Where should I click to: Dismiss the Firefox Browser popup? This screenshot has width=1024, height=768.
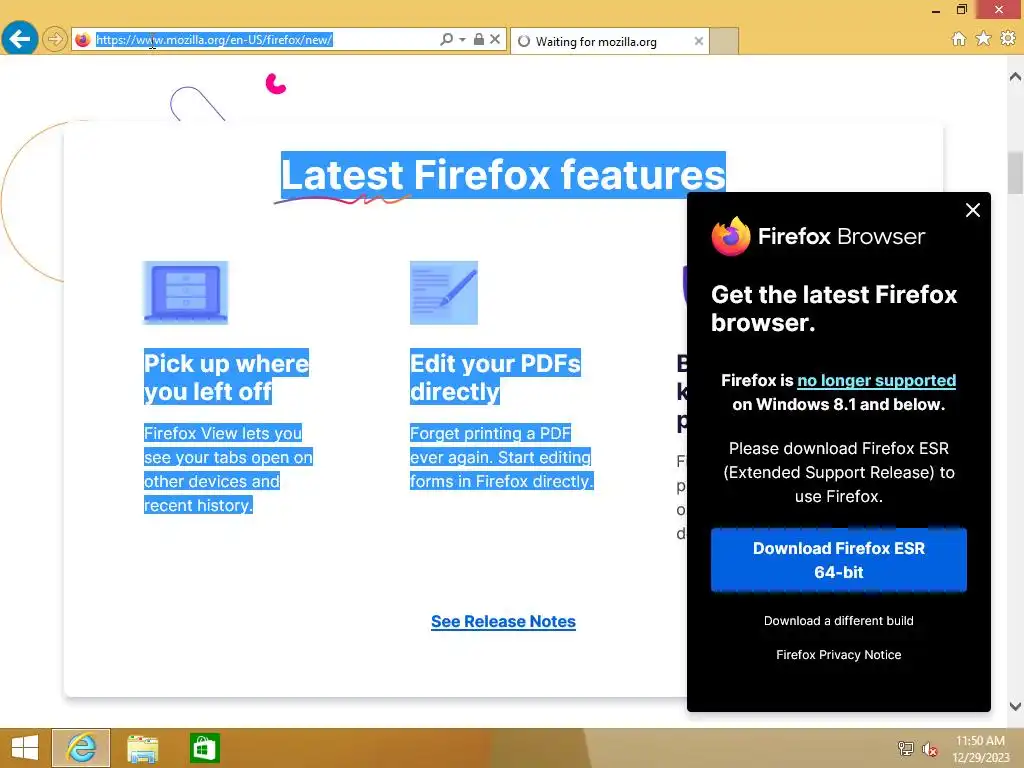tap(972, 210)
